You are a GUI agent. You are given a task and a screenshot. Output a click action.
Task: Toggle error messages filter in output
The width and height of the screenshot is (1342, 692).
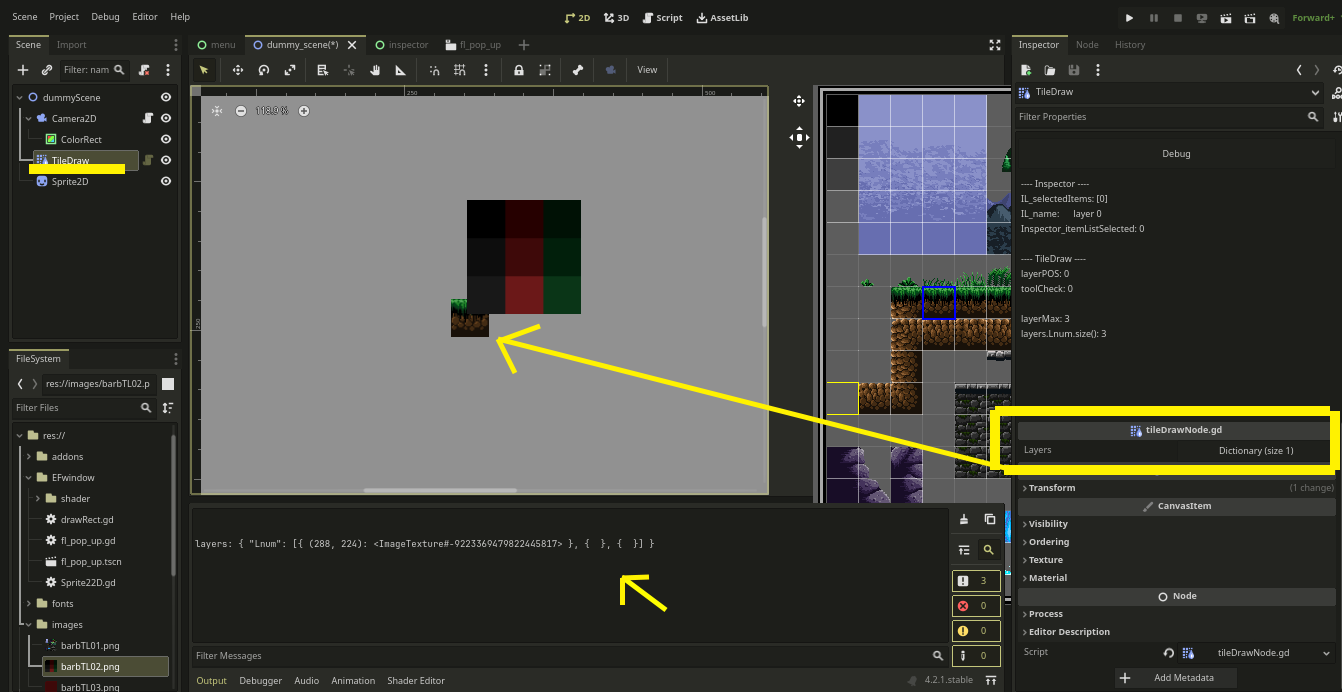[x=975, y=606]
